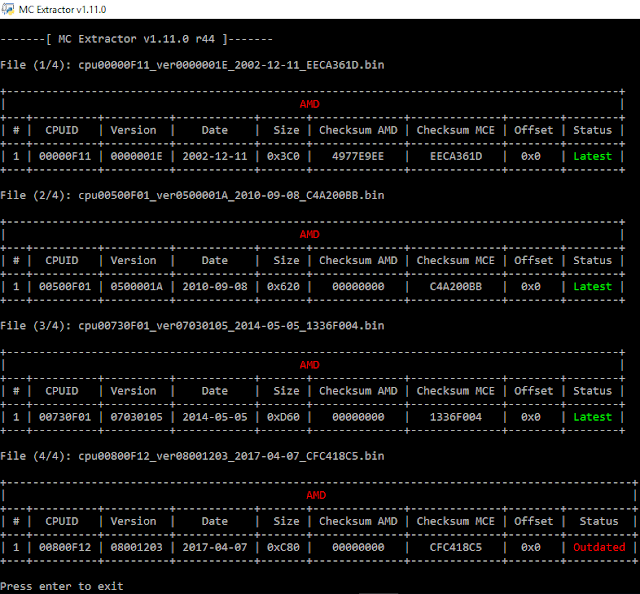Click date 2017-04-07 in table

point(215,547)
